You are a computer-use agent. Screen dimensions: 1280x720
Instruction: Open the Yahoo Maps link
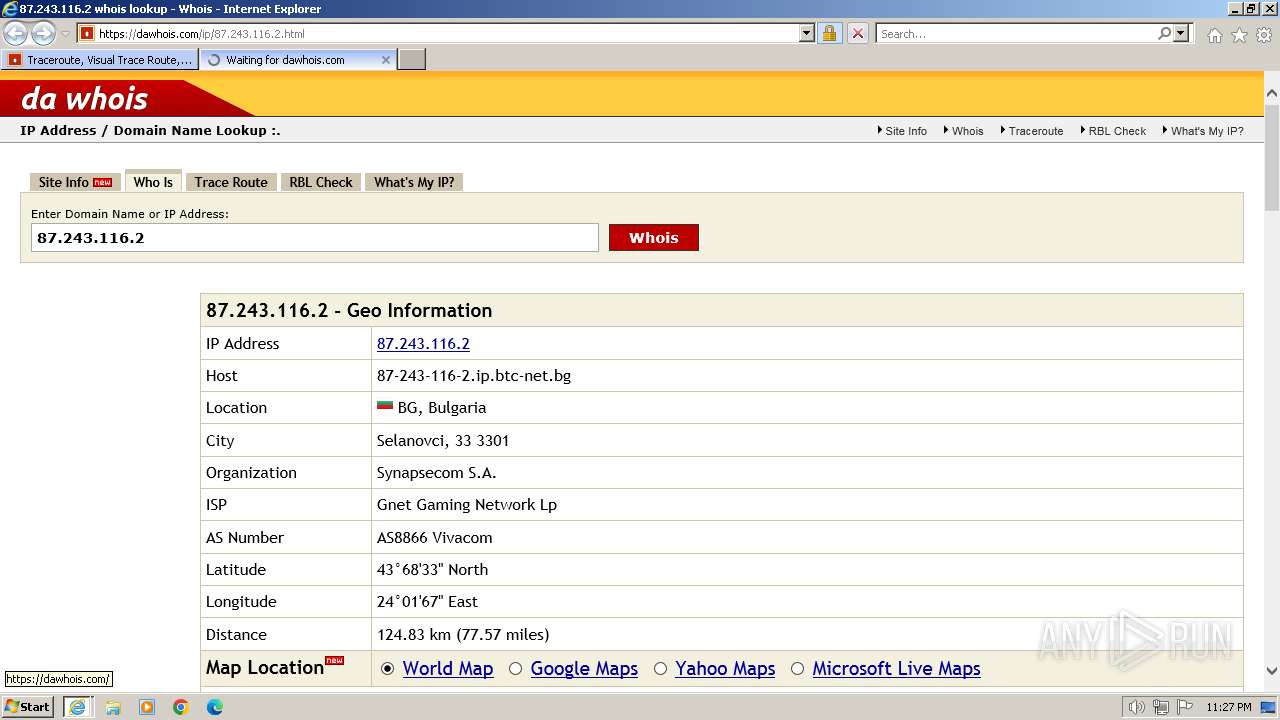725,669
